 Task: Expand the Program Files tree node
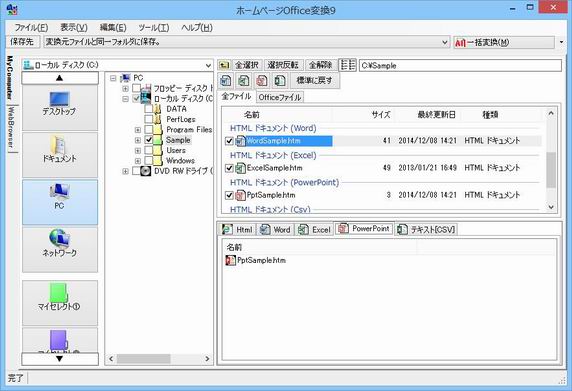tap(138, 130)
